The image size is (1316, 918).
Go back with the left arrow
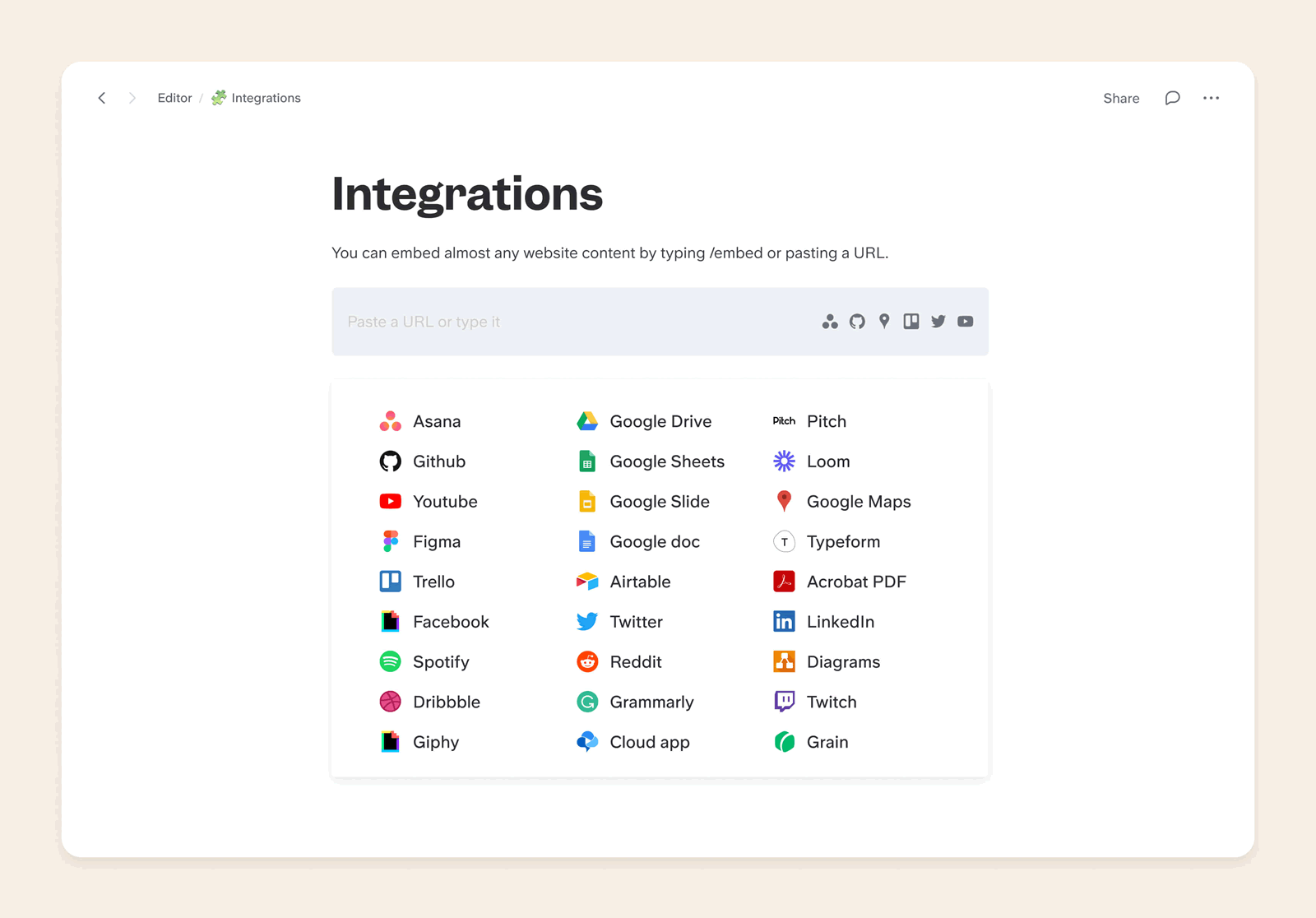pyautogui.click(x=102, y=98)
